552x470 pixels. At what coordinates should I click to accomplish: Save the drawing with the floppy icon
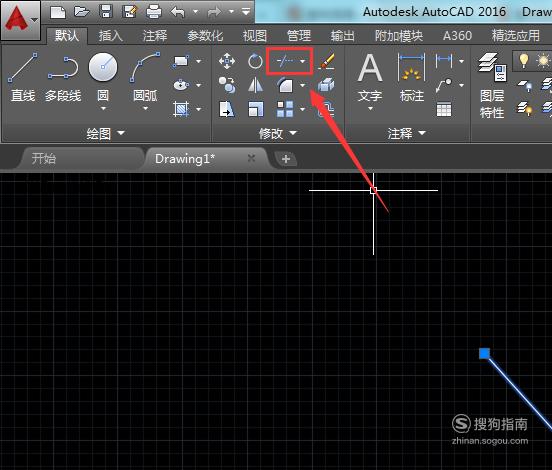106,12
